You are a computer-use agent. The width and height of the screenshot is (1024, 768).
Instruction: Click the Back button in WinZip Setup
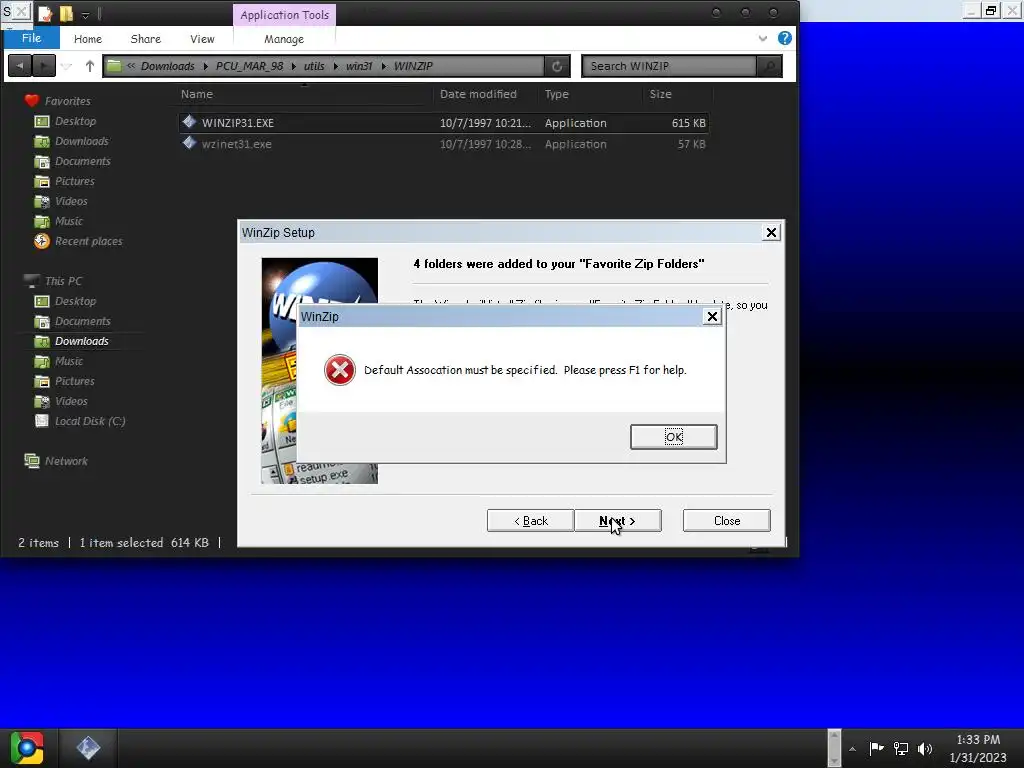tap(530, 520)
